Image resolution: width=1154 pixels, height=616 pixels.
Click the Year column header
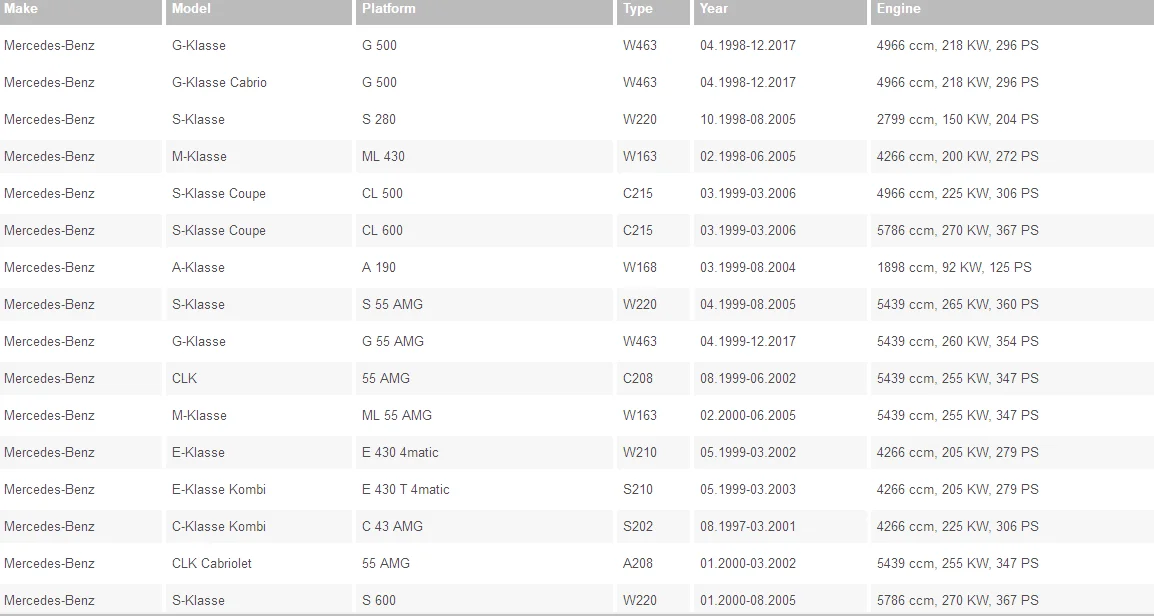pyautogui.click(x=780, y=11)
